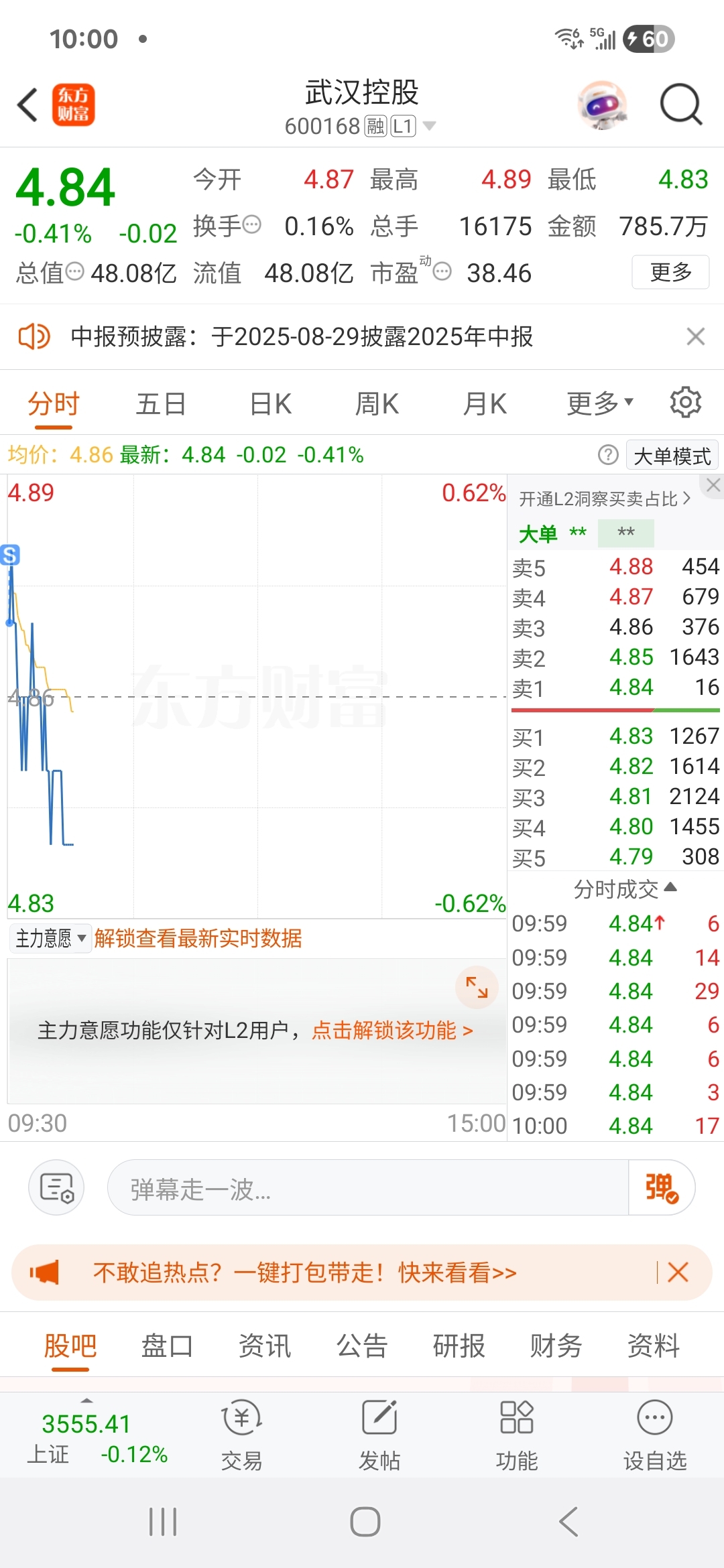Tap 卖3 price 4.86 row
The width and height of the screenshot is (724, 1568).
pos(615,627)
